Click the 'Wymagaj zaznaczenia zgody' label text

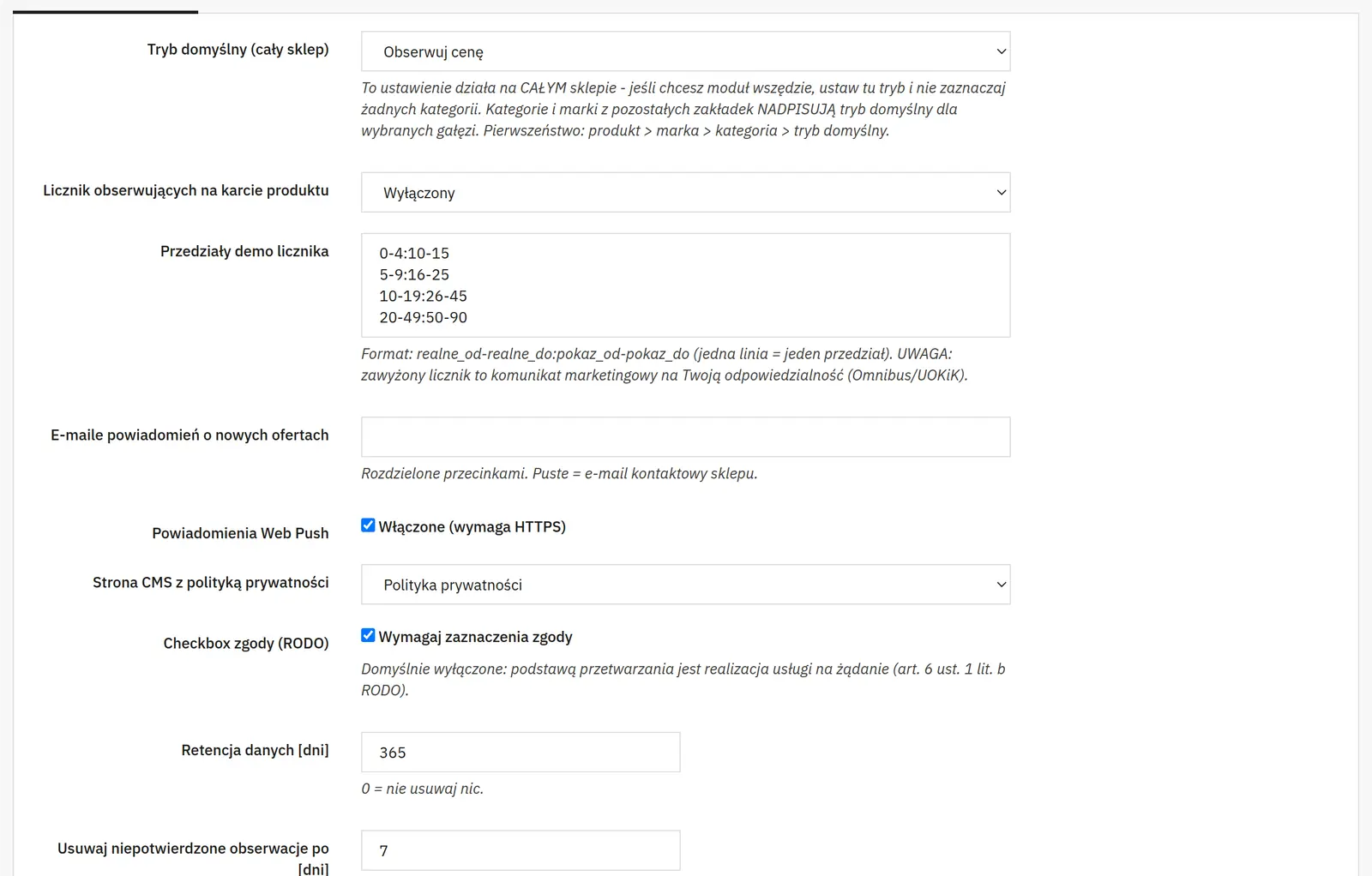pos(475,637)
